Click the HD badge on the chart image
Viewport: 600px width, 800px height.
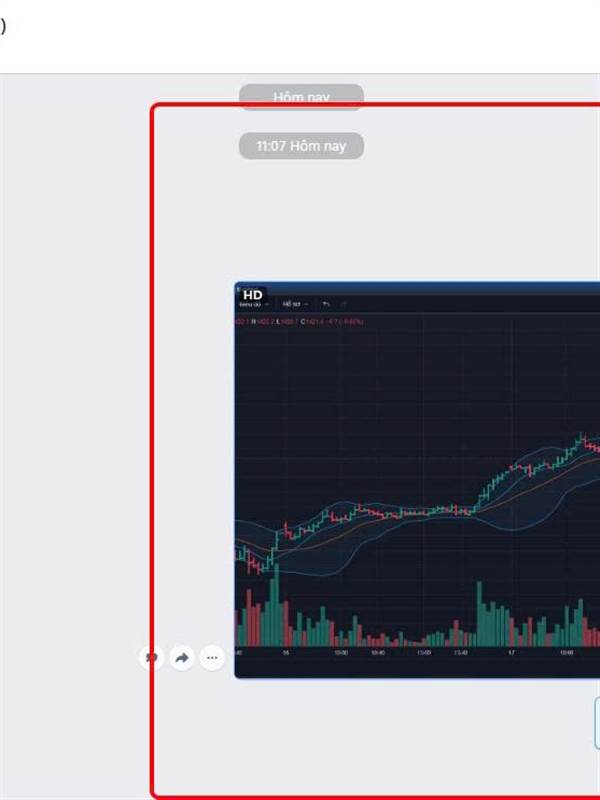pos(252,295)
